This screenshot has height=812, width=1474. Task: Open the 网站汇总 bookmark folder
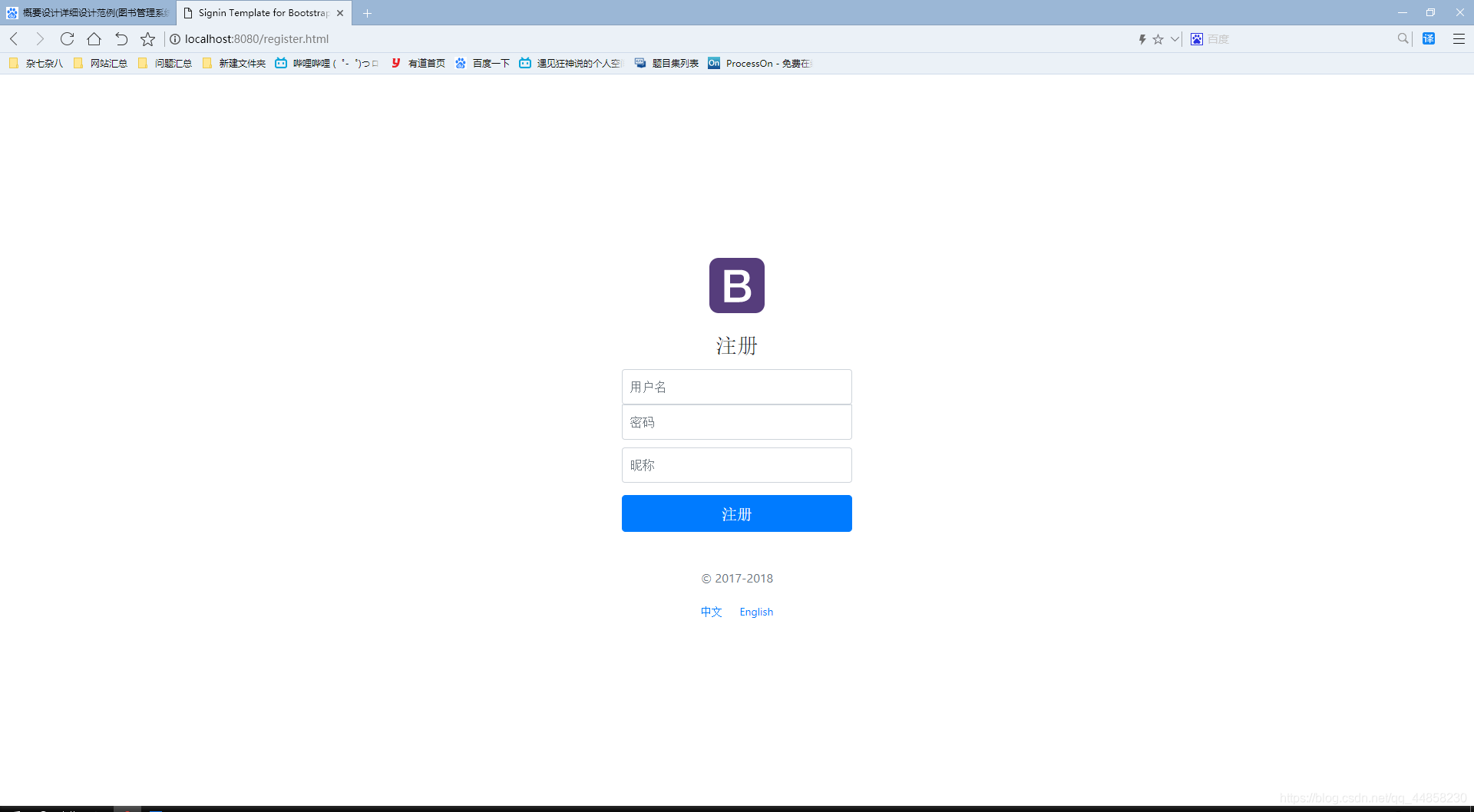(101, 63)
